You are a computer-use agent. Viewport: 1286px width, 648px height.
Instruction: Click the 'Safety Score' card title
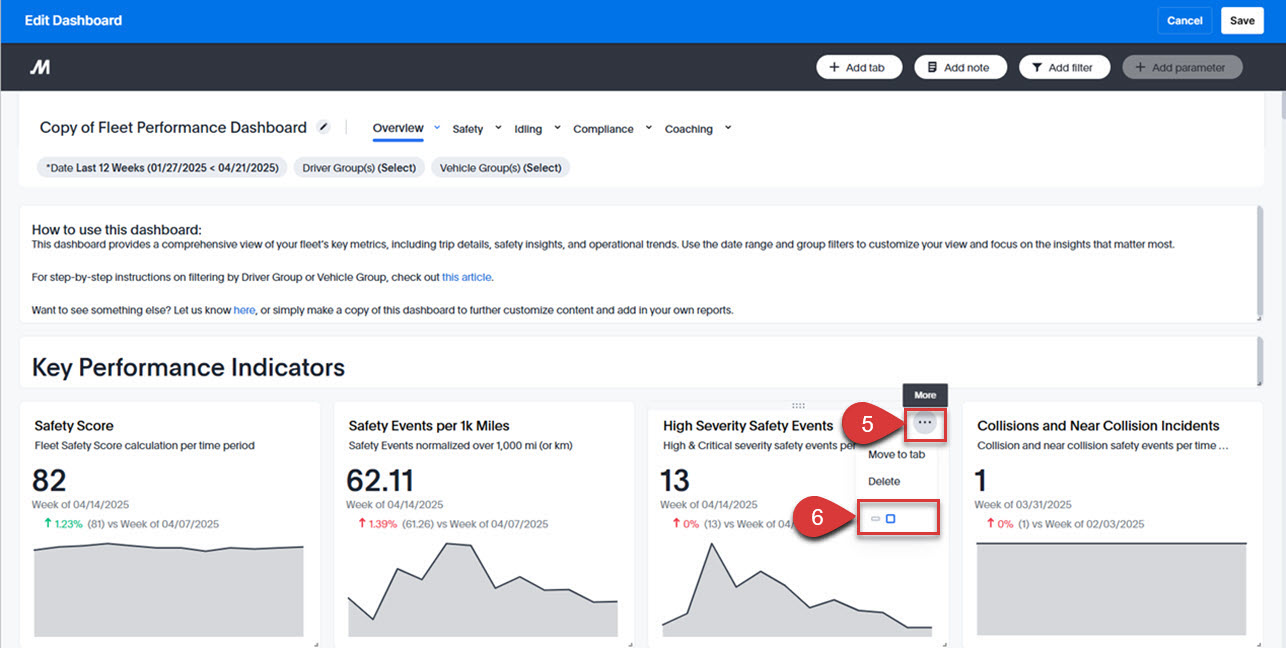point(74,426)
